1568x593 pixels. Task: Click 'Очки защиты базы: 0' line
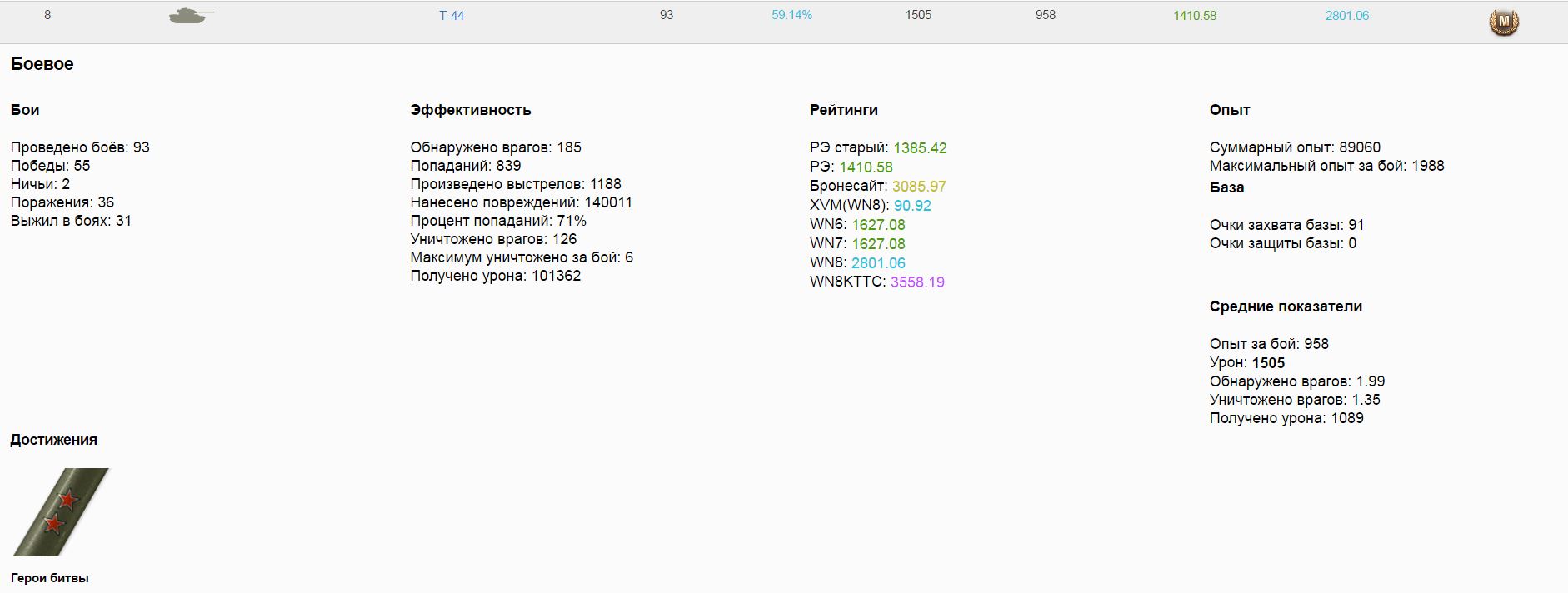[1283, 243]
